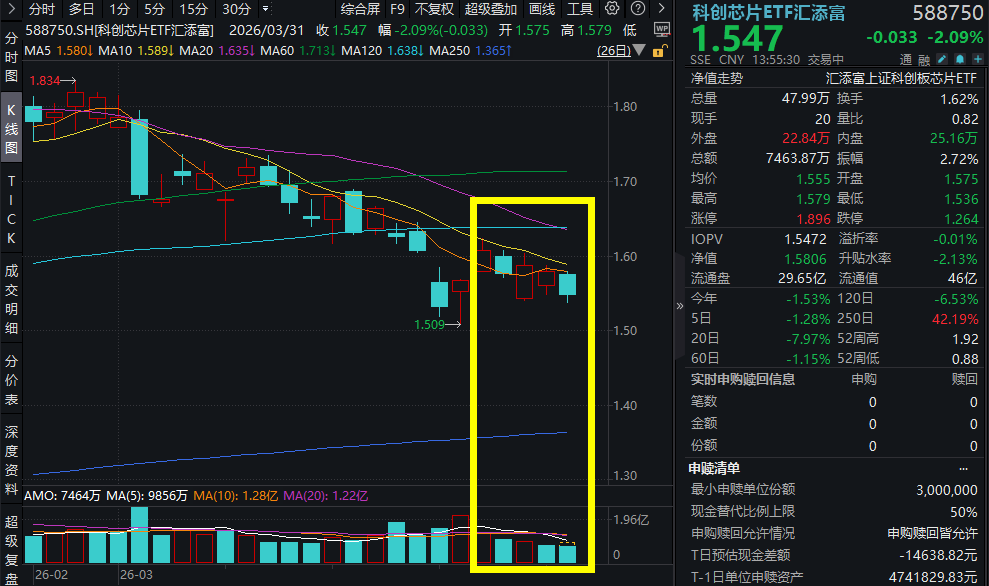989x586 pixels.
Task: Open the chart settings gear icon
Action: pyautogui.click(x=612, y=8)
